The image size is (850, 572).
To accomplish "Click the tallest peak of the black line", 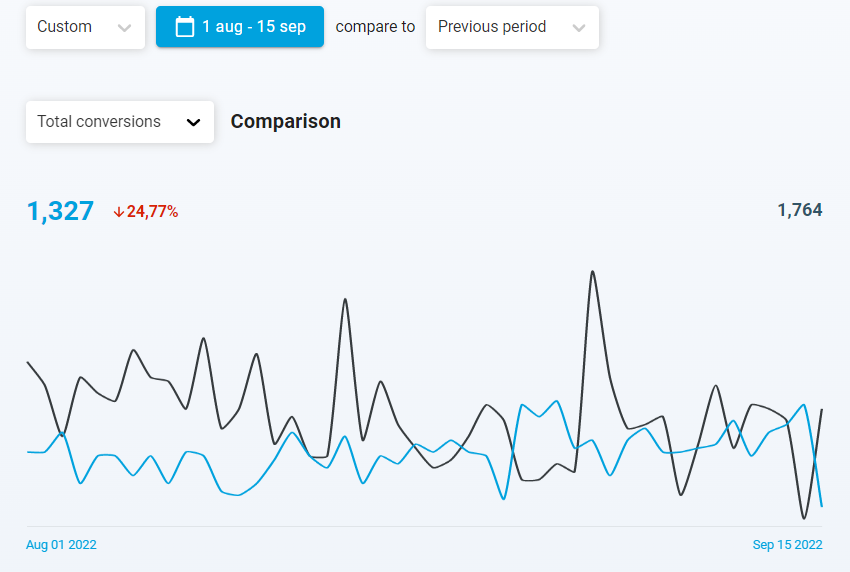I will point(593,271).
